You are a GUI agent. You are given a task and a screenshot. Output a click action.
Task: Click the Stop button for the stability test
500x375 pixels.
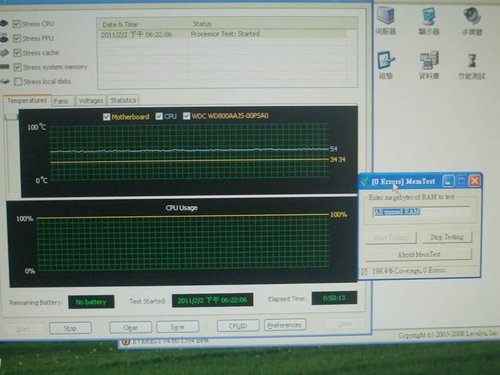pos(70,328)
